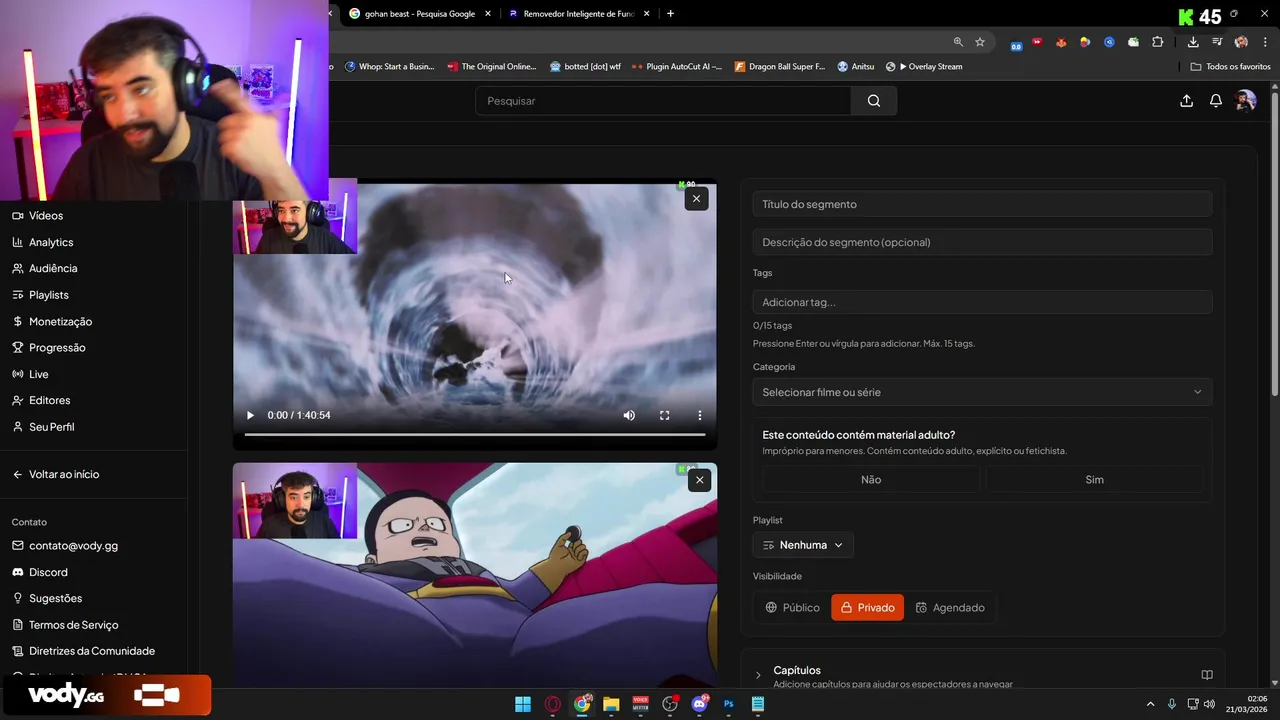This screenshot has width=1280, height=720.
Task: Show hidden system tray icons
Action: tap(1150, 704)
